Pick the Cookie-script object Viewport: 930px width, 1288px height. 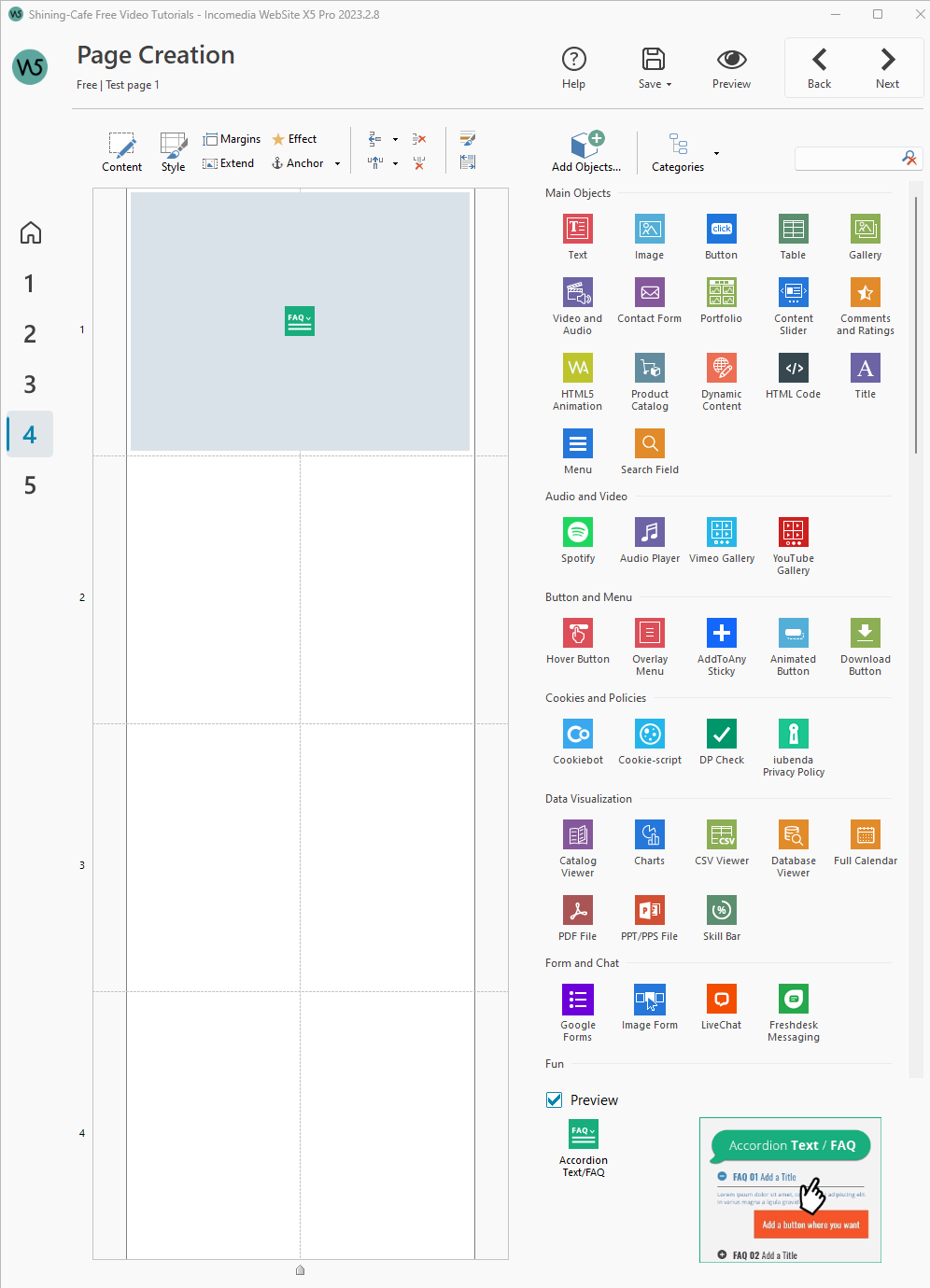649,734
